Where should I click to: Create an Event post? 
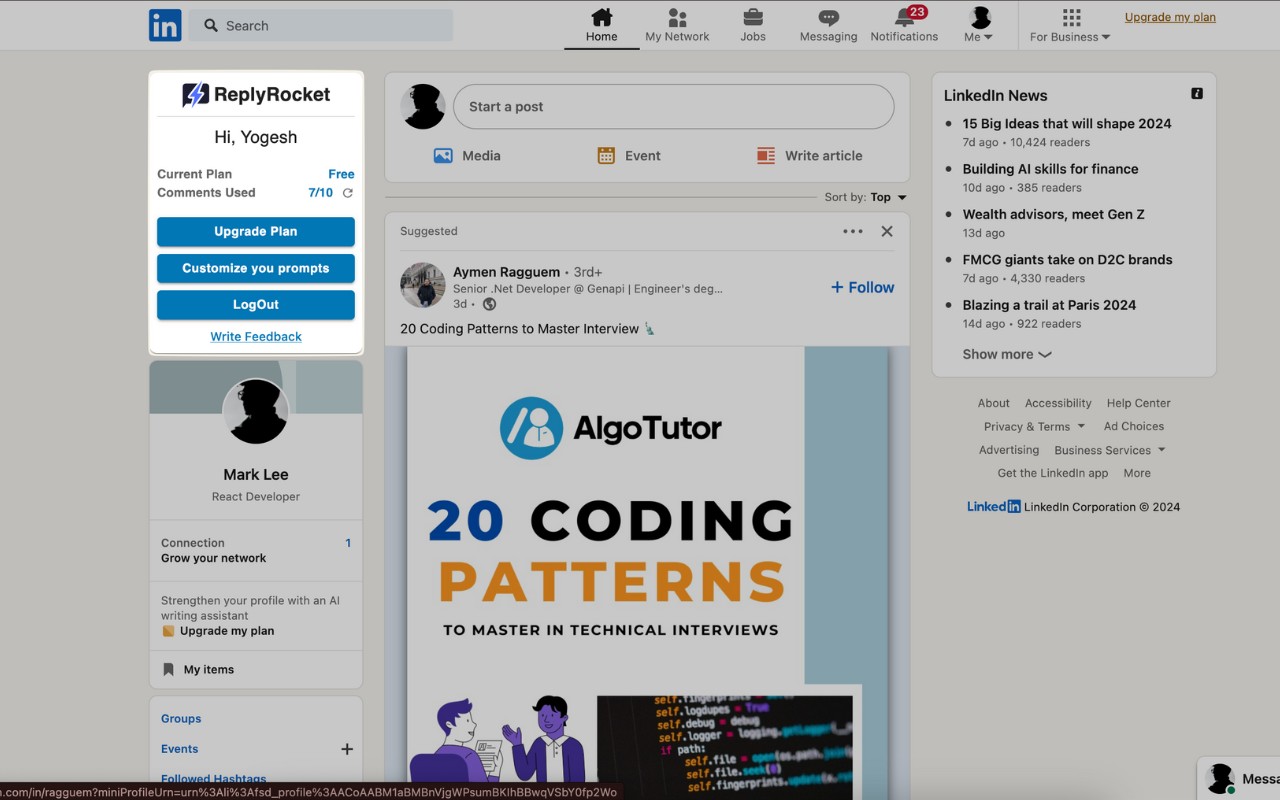point(629,156)
